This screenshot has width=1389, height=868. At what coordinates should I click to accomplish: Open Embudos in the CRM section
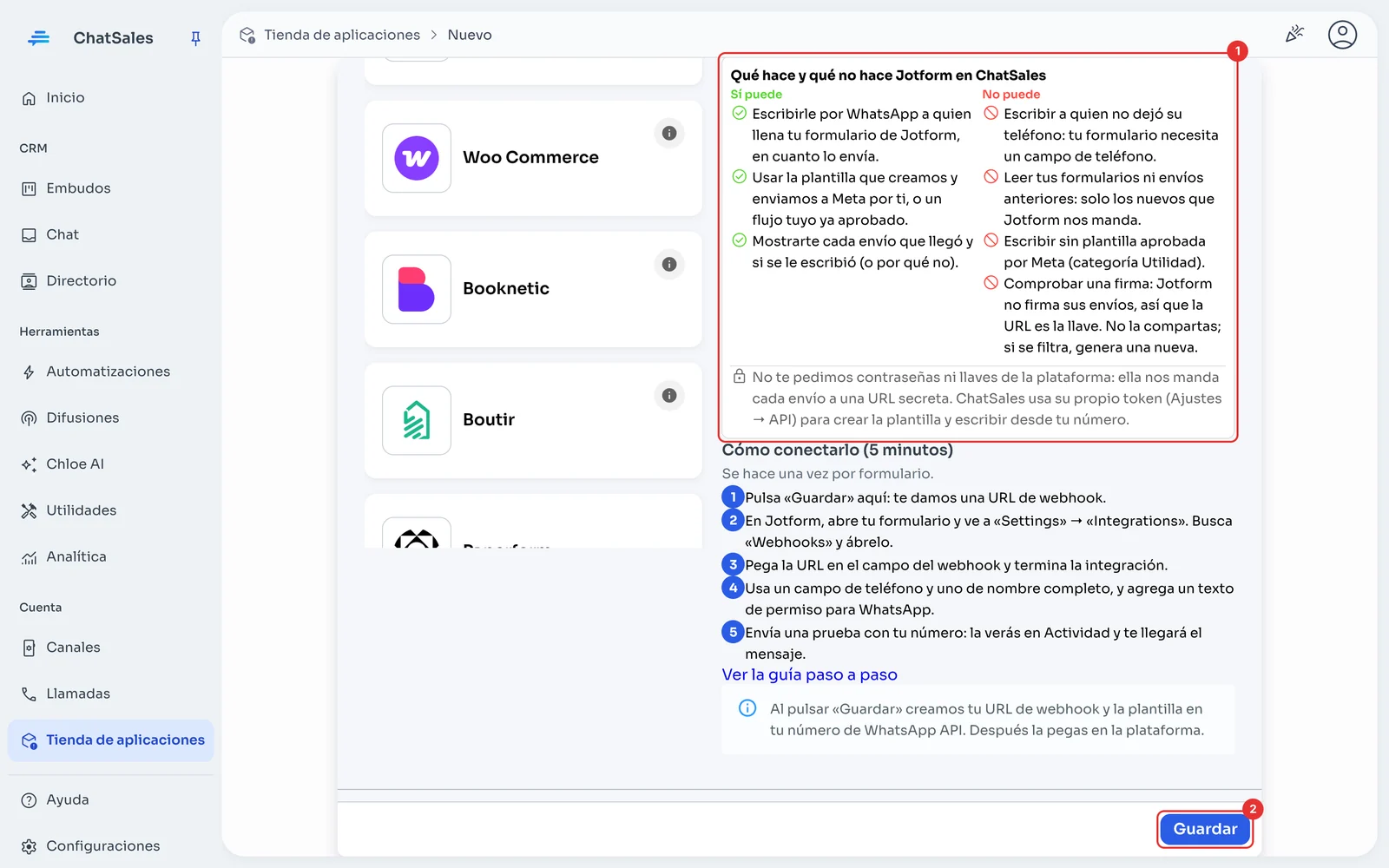tap(110, 188)
